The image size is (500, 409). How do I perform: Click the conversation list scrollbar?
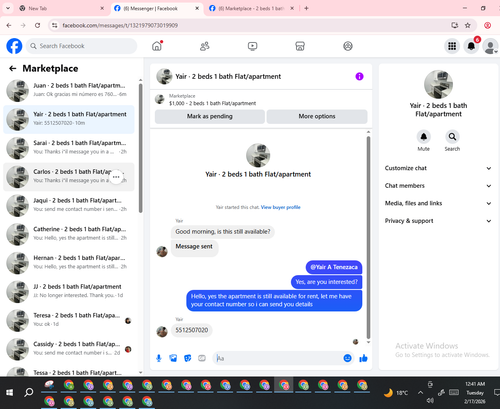tap(141, 148)
